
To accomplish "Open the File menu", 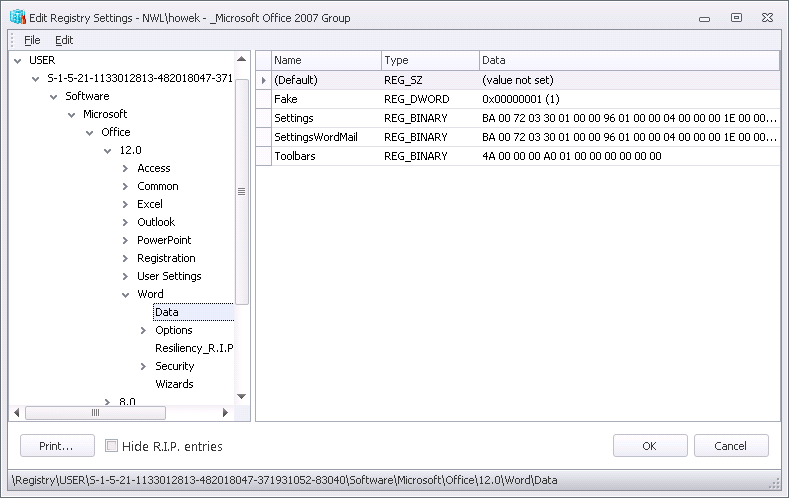I will coord(32,40).
